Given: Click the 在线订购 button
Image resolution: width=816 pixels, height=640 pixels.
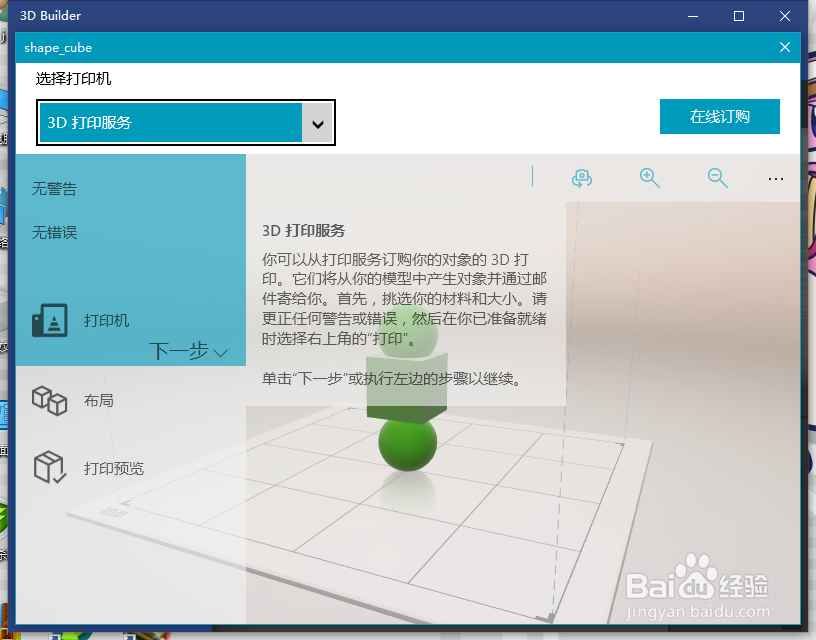Looking at the screenshot, I should click(720, 117).
